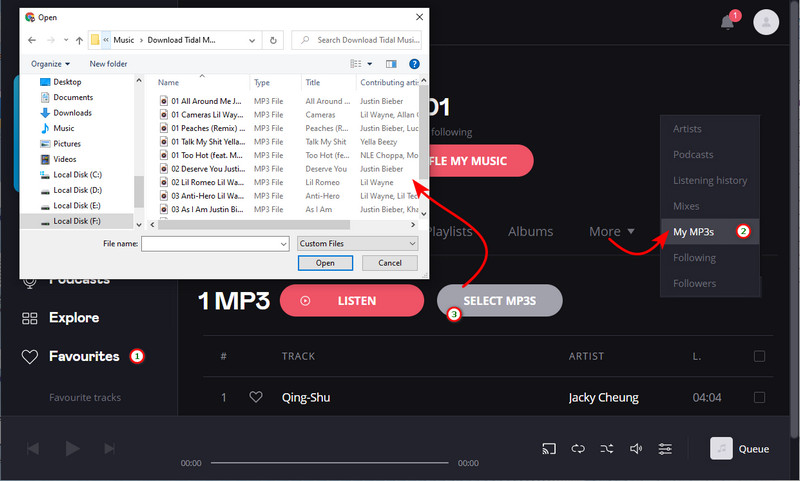Screen dimensions: 800x481
Task: Click the refresh button in Open dialog
Action: 273,40
